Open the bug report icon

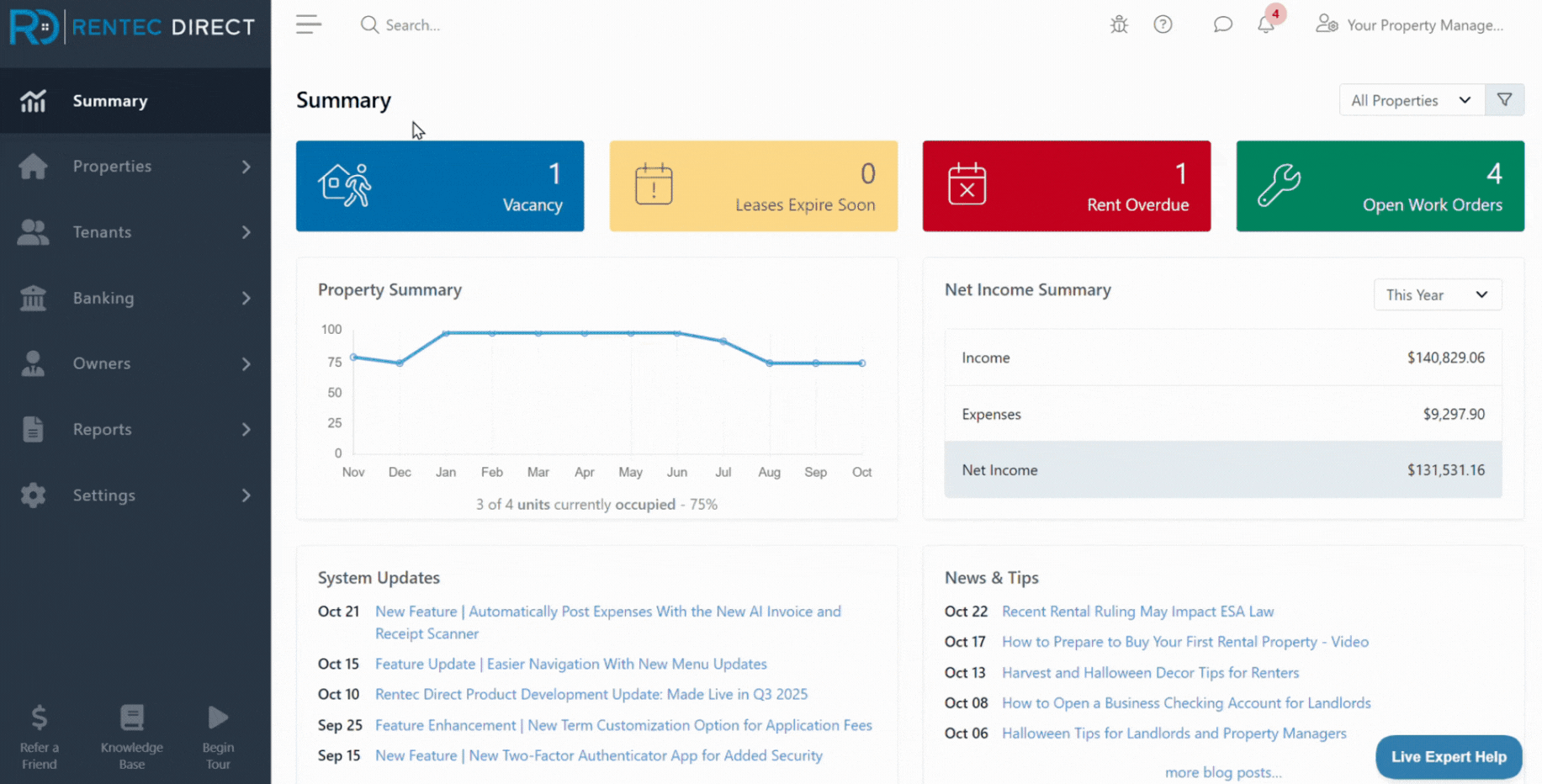pos(1119,24)
